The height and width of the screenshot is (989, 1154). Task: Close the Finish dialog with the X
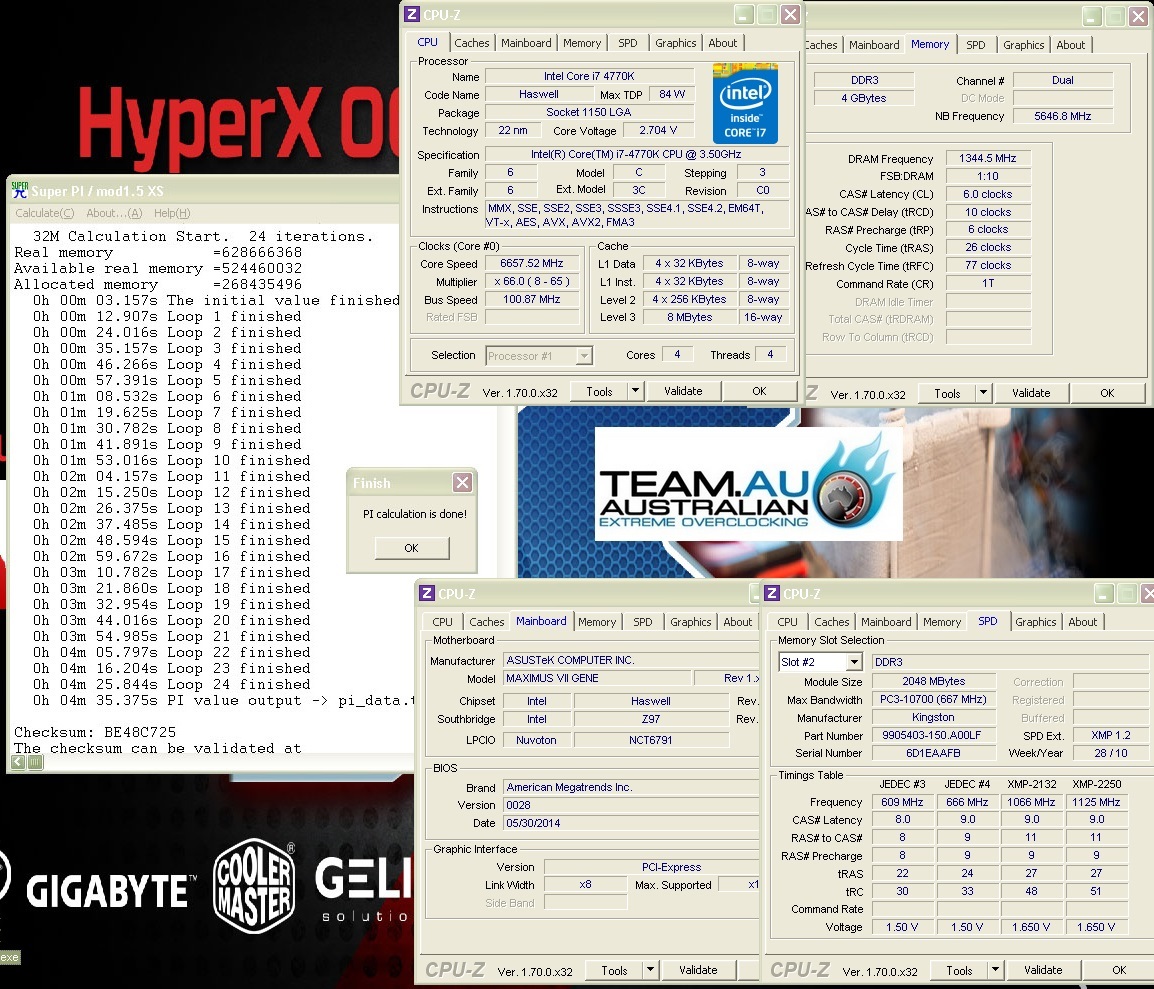pyautogui.click(x=462, y=483)
